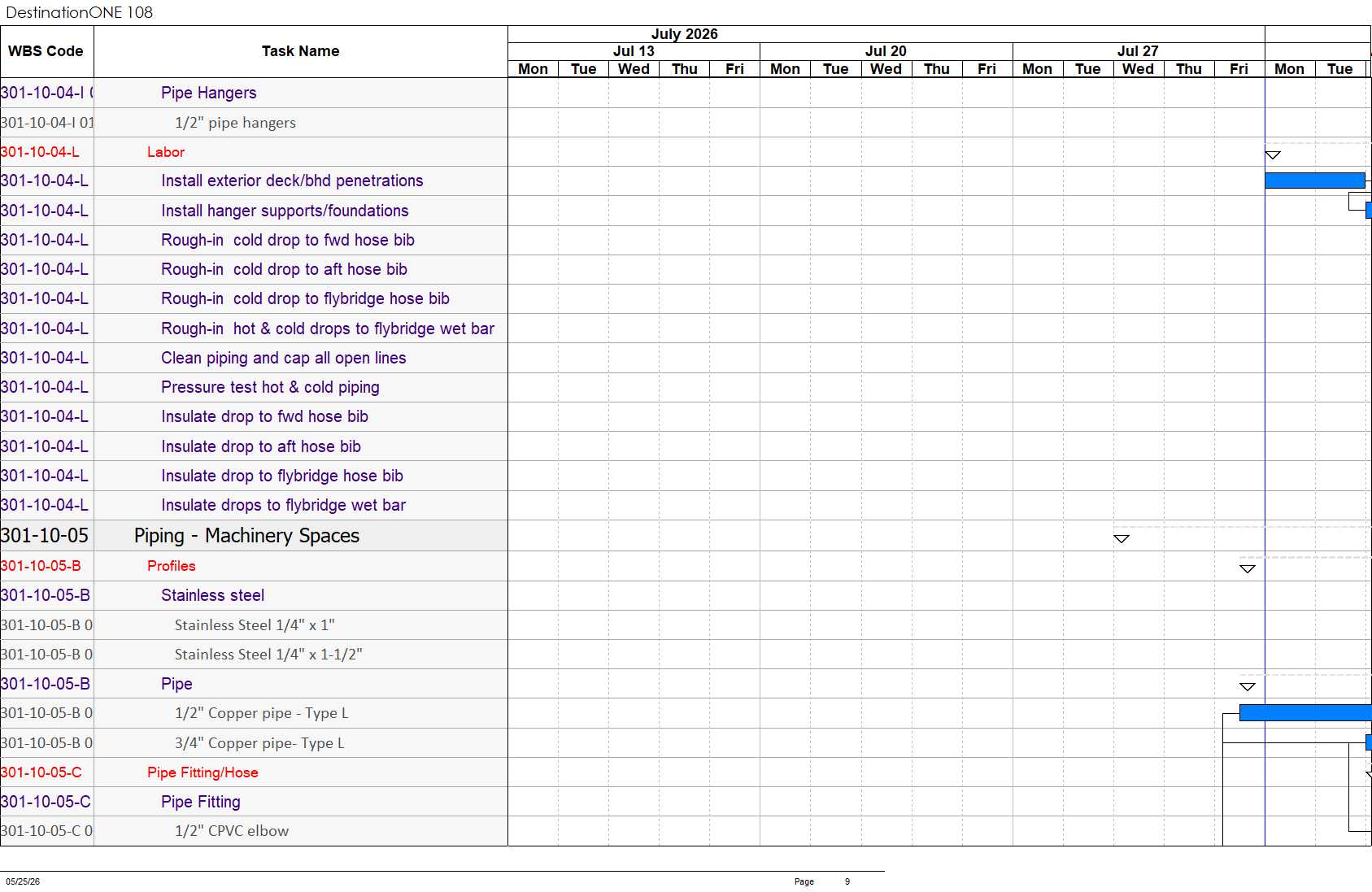
Task: Click the Fri column under Jul 20
Action: click(987, 69)
